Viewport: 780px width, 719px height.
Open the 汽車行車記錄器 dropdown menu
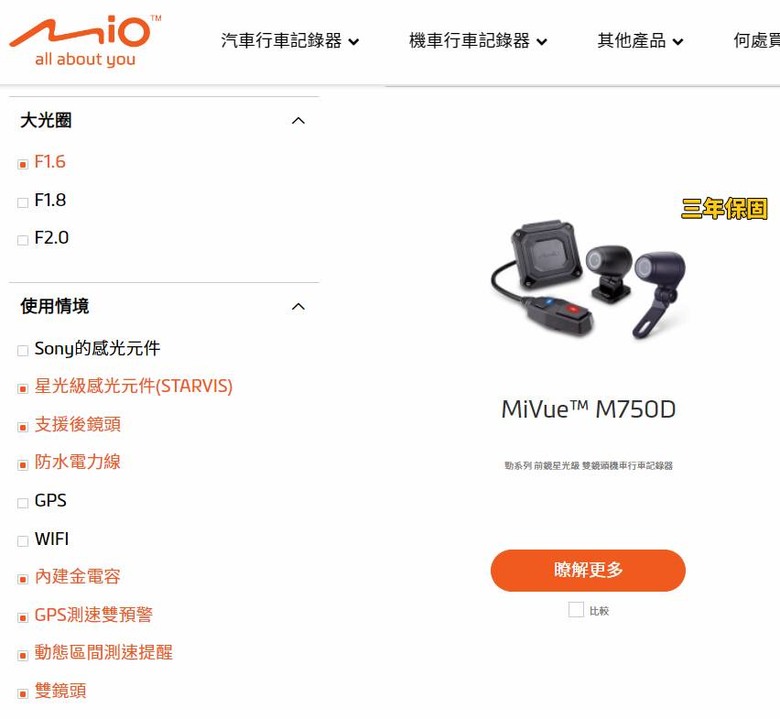point(290,41)
